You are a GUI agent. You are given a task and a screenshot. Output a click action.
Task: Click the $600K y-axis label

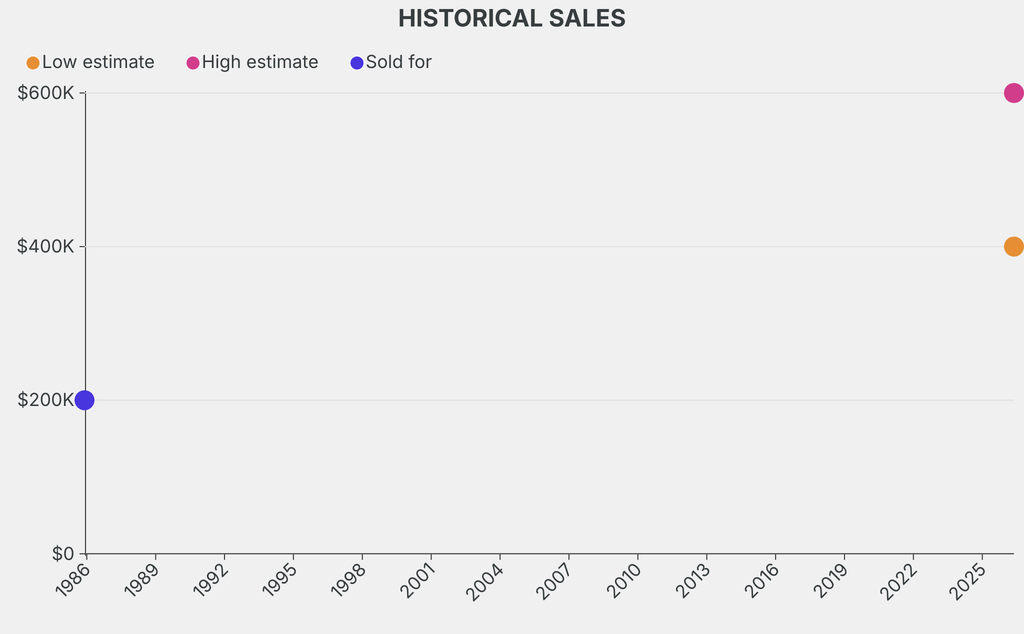46,93
